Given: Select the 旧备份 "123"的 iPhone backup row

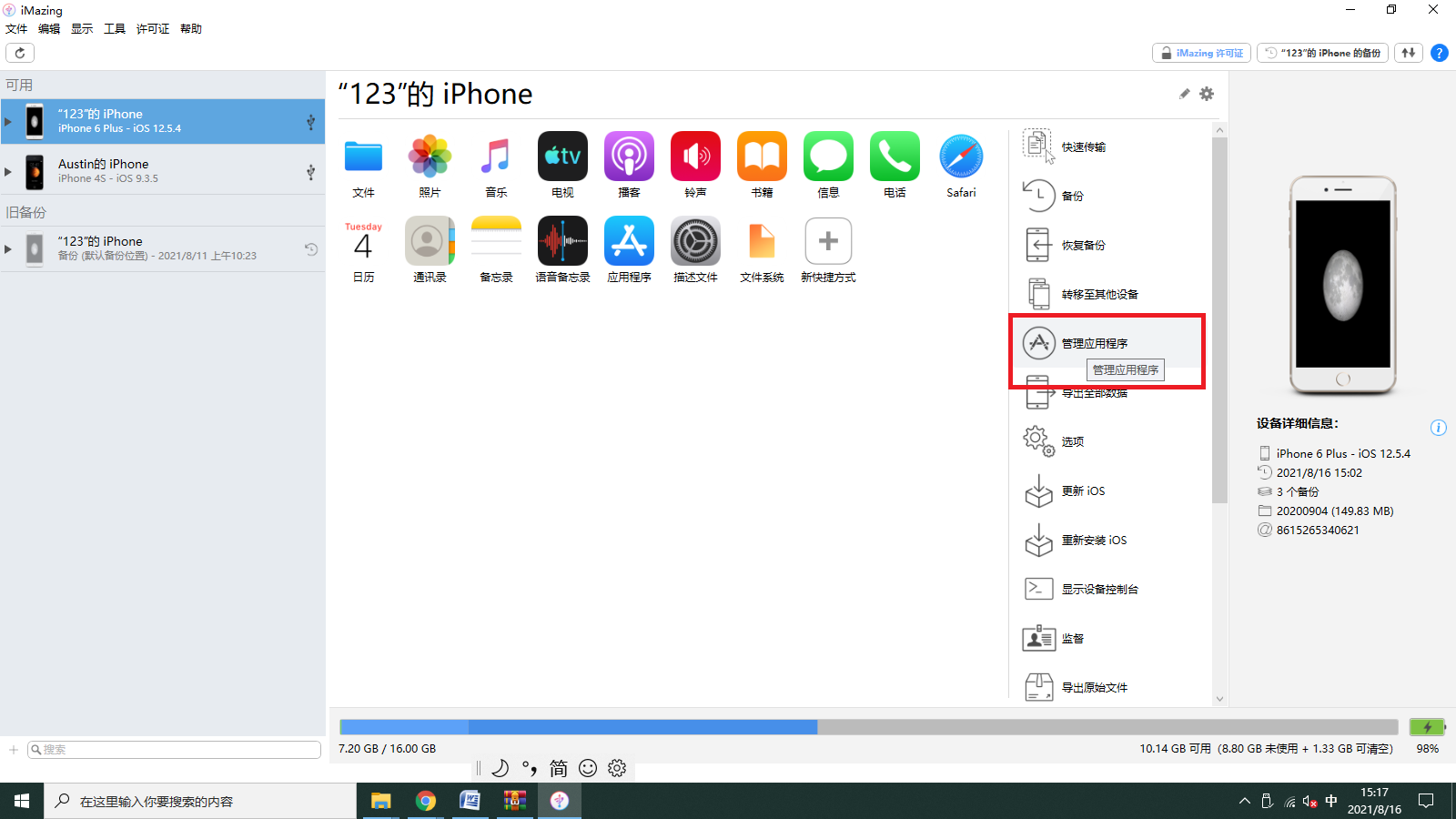Looking at the screenshot, I should click(163, 248).
